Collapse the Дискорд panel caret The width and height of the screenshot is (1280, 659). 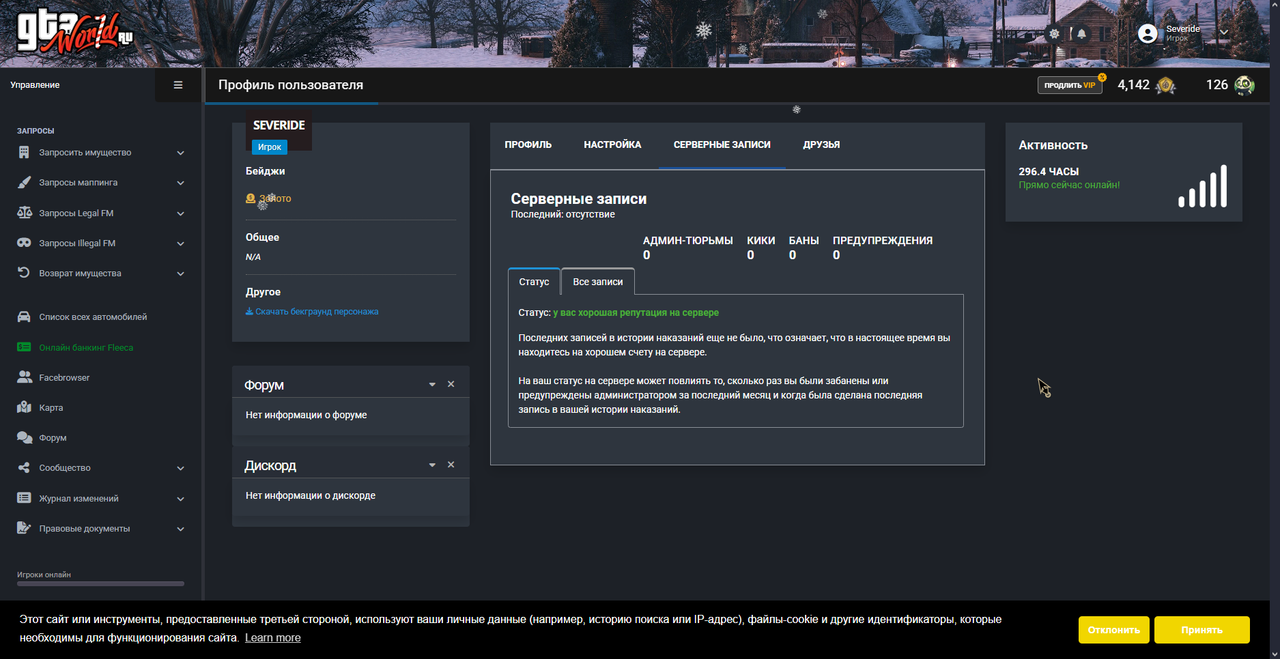click(432, 465)
